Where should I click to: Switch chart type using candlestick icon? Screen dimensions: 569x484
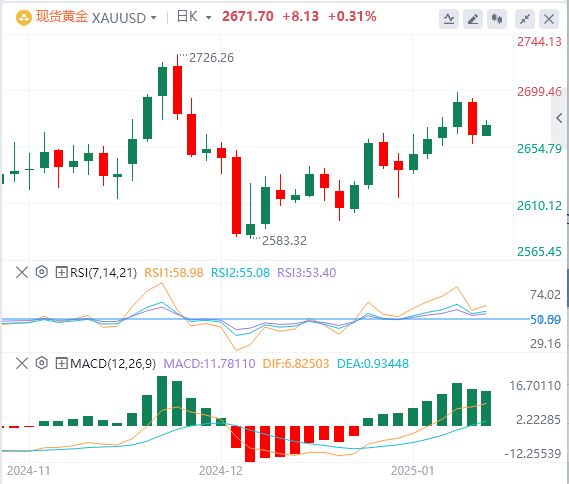pos(497,19)
